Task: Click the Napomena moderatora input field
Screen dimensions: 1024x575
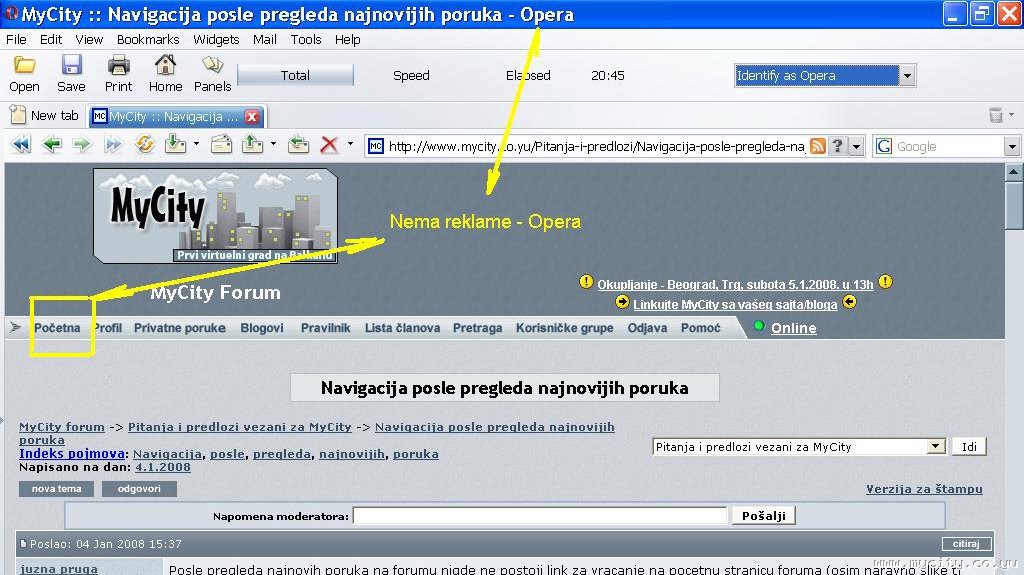Action: coord(539,516)
